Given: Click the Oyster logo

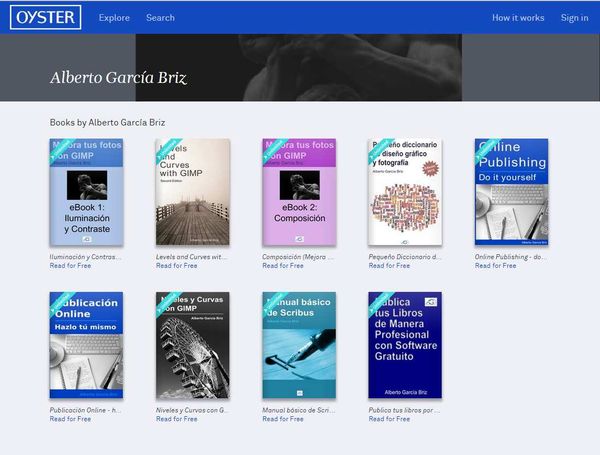Looking at the screenshot, I should (x=46, y=17).
